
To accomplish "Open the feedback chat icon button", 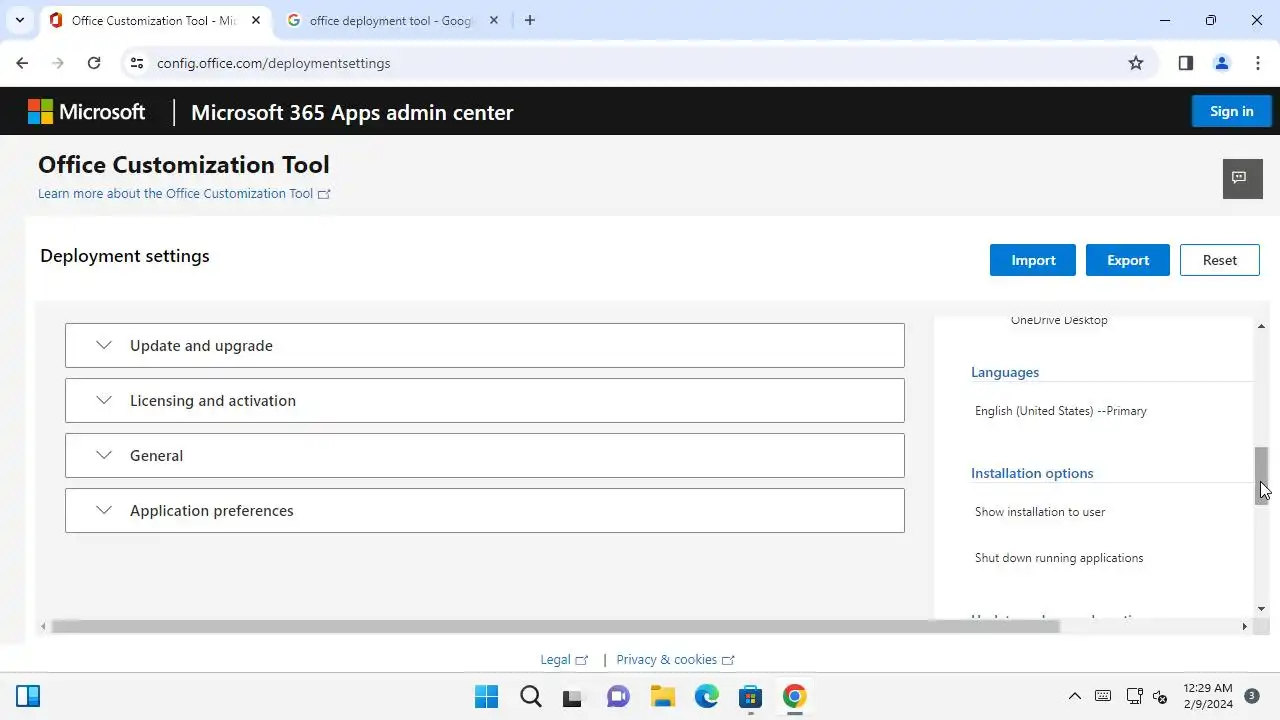I will [x=1242, y=178].
